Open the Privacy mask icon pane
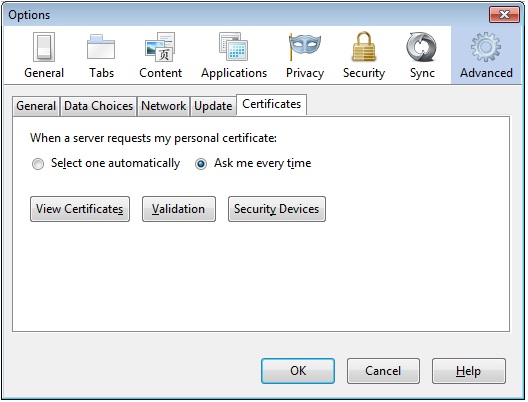Screen dimensions: 528x402 click(x=305, y=56)
